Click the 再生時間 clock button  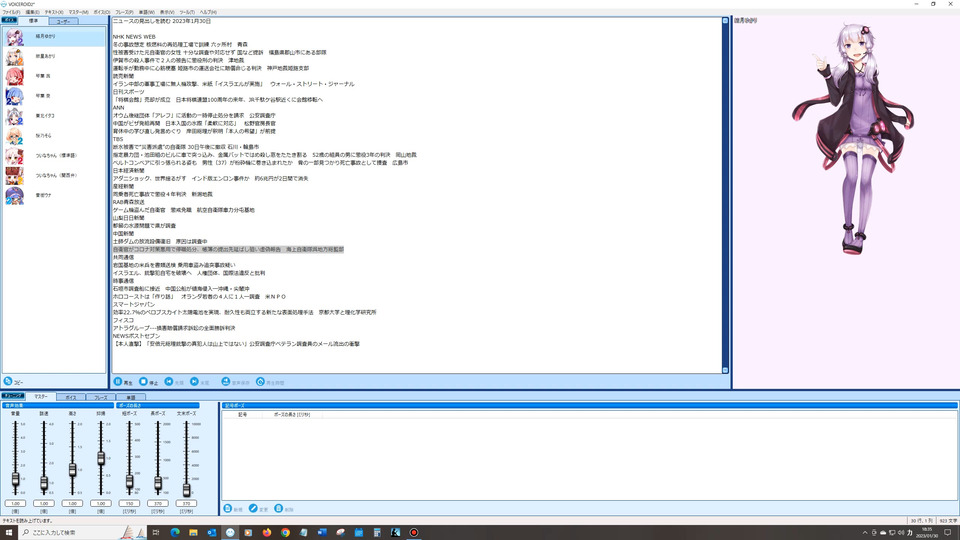tap(270, 382)
